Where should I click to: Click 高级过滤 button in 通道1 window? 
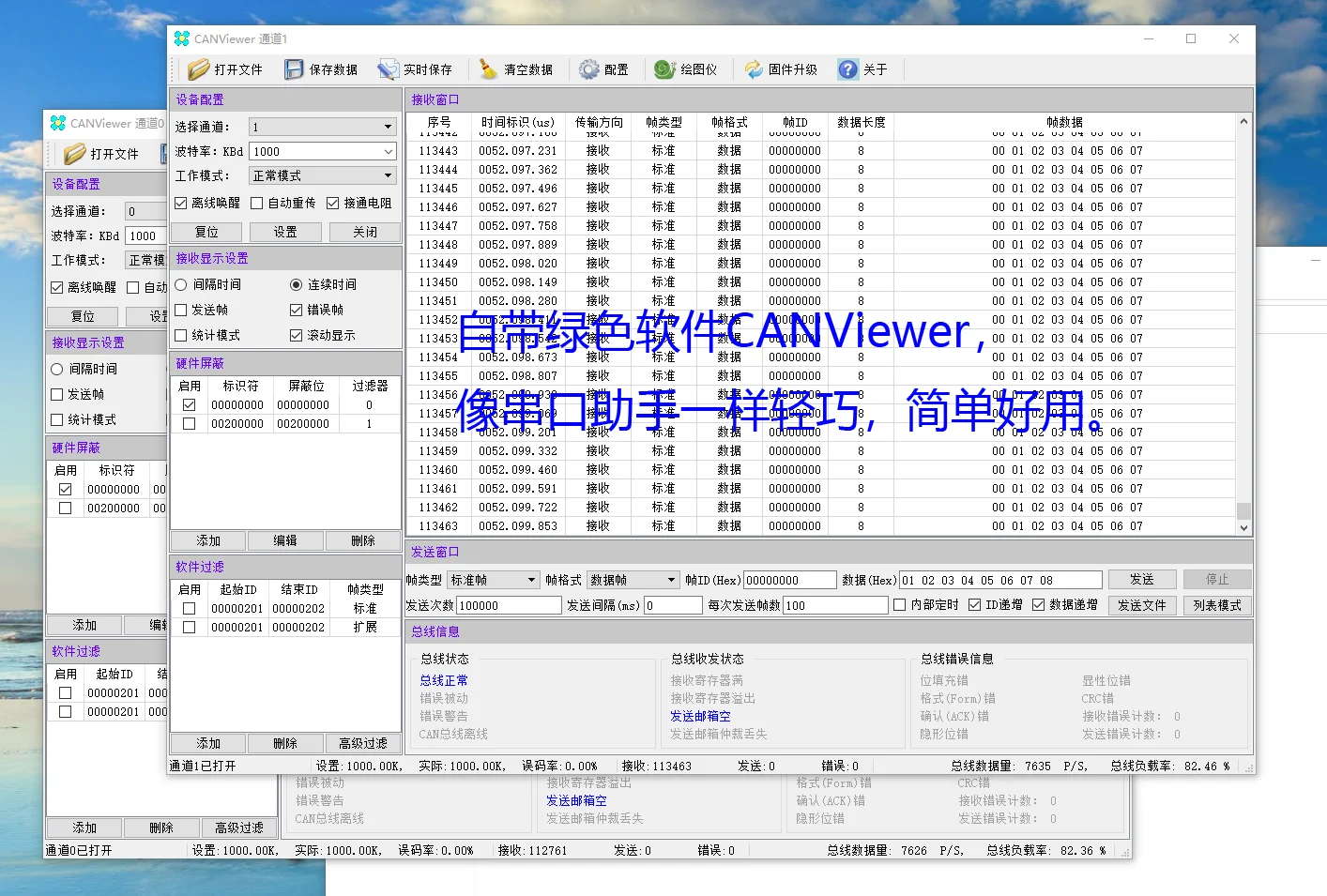(x=363, y=743)
